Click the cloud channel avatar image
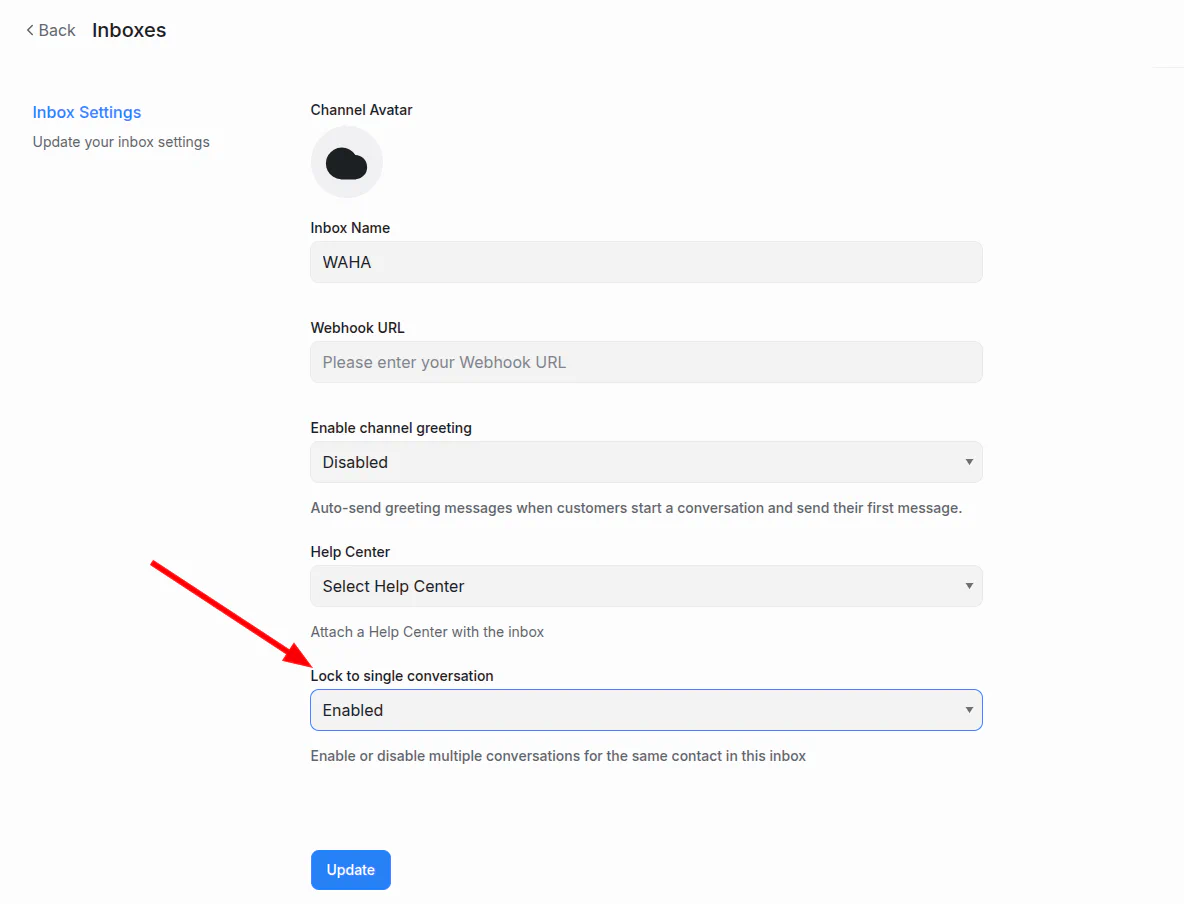 [x=346, y=162]
